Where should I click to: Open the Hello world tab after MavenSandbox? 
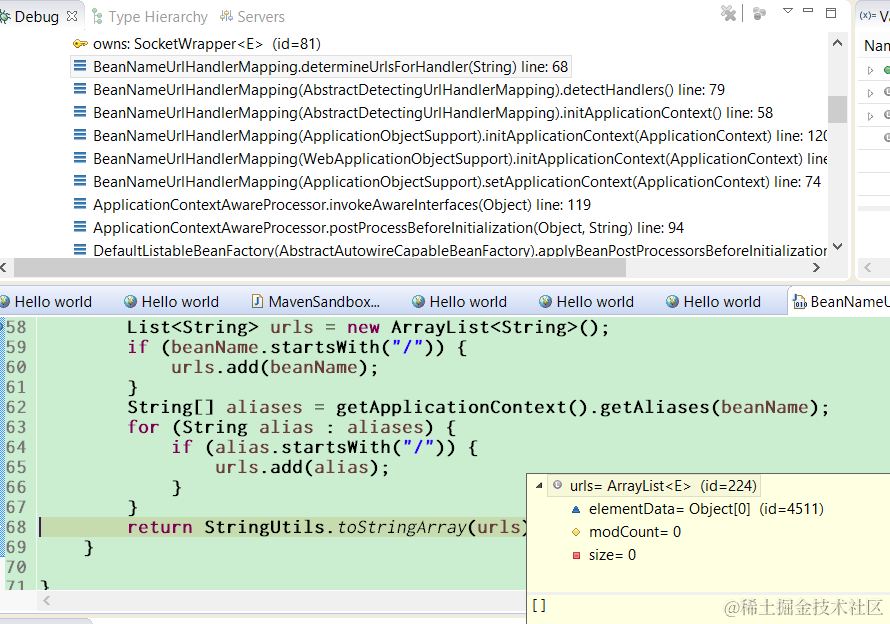pyautogui.click(x=459, y=301)
